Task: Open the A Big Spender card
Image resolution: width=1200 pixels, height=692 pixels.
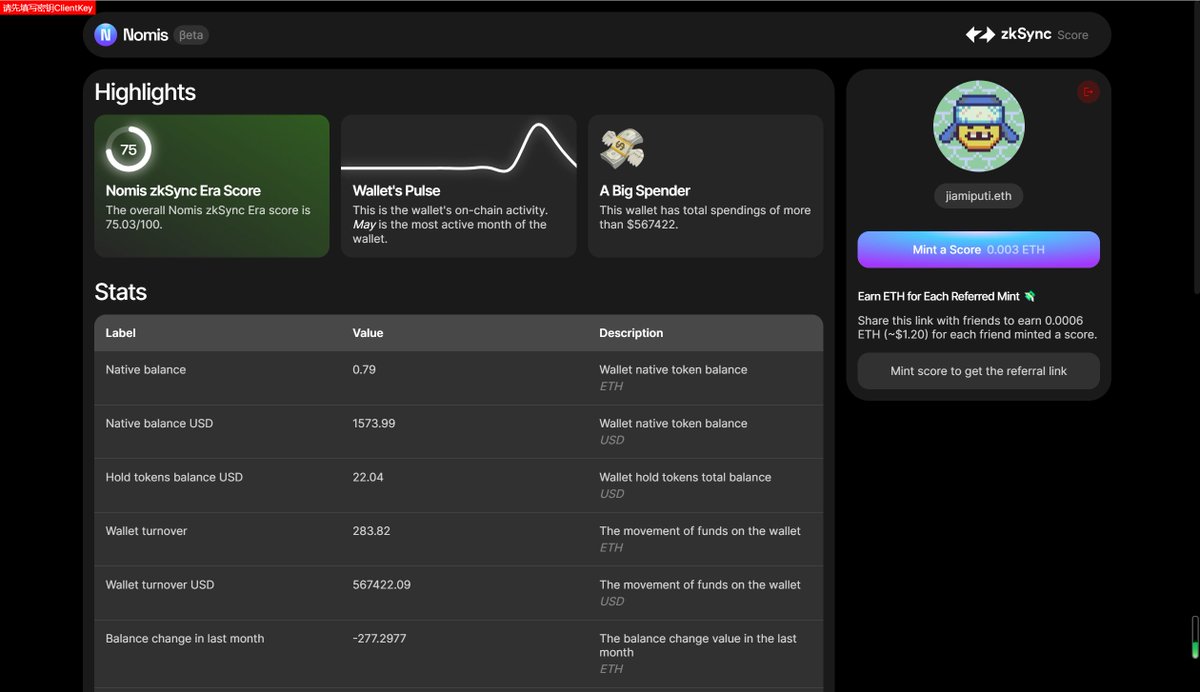Action: [x=706, y=186]
